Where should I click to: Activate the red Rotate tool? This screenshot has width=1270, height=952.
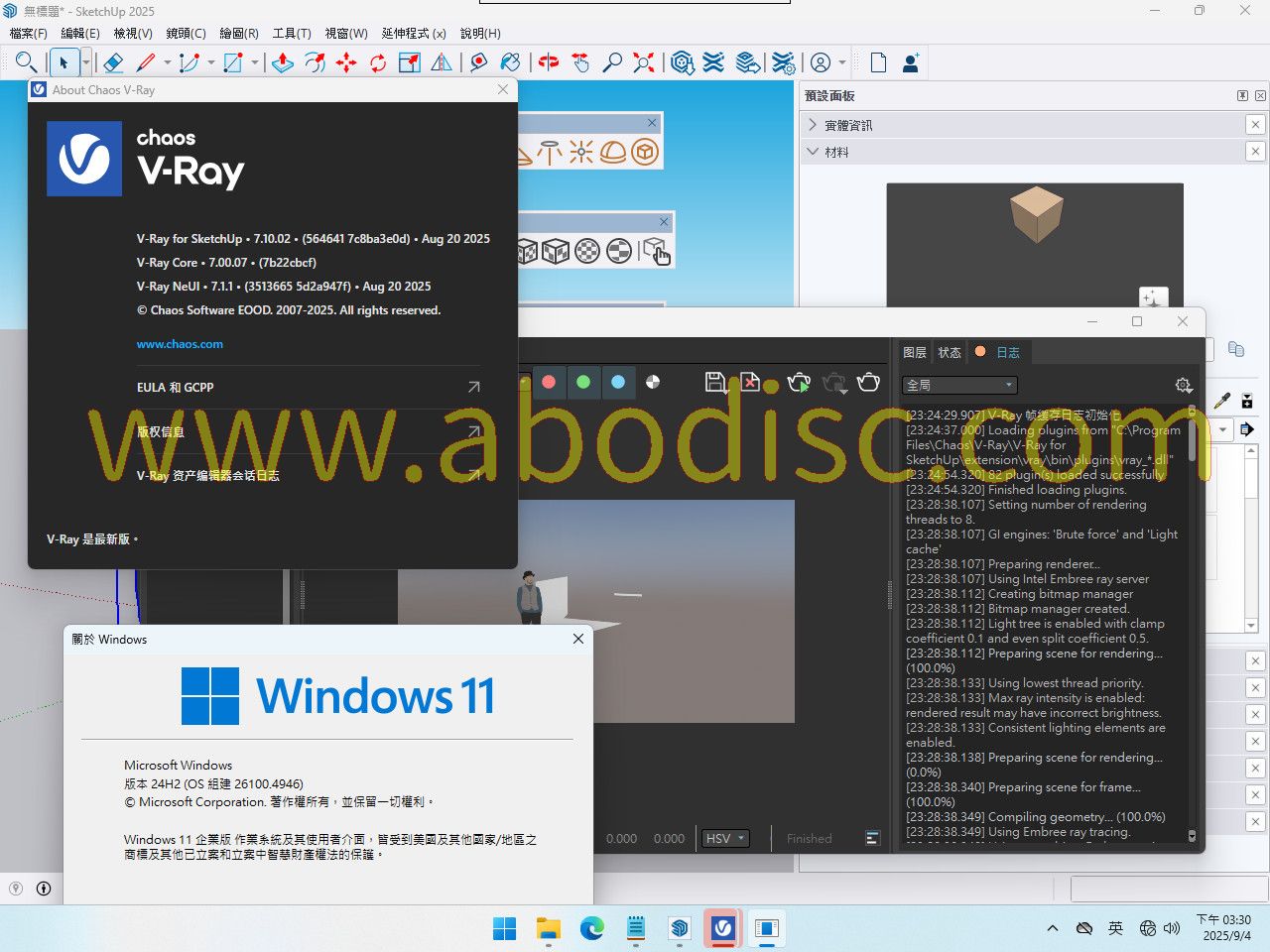(378, 62)
